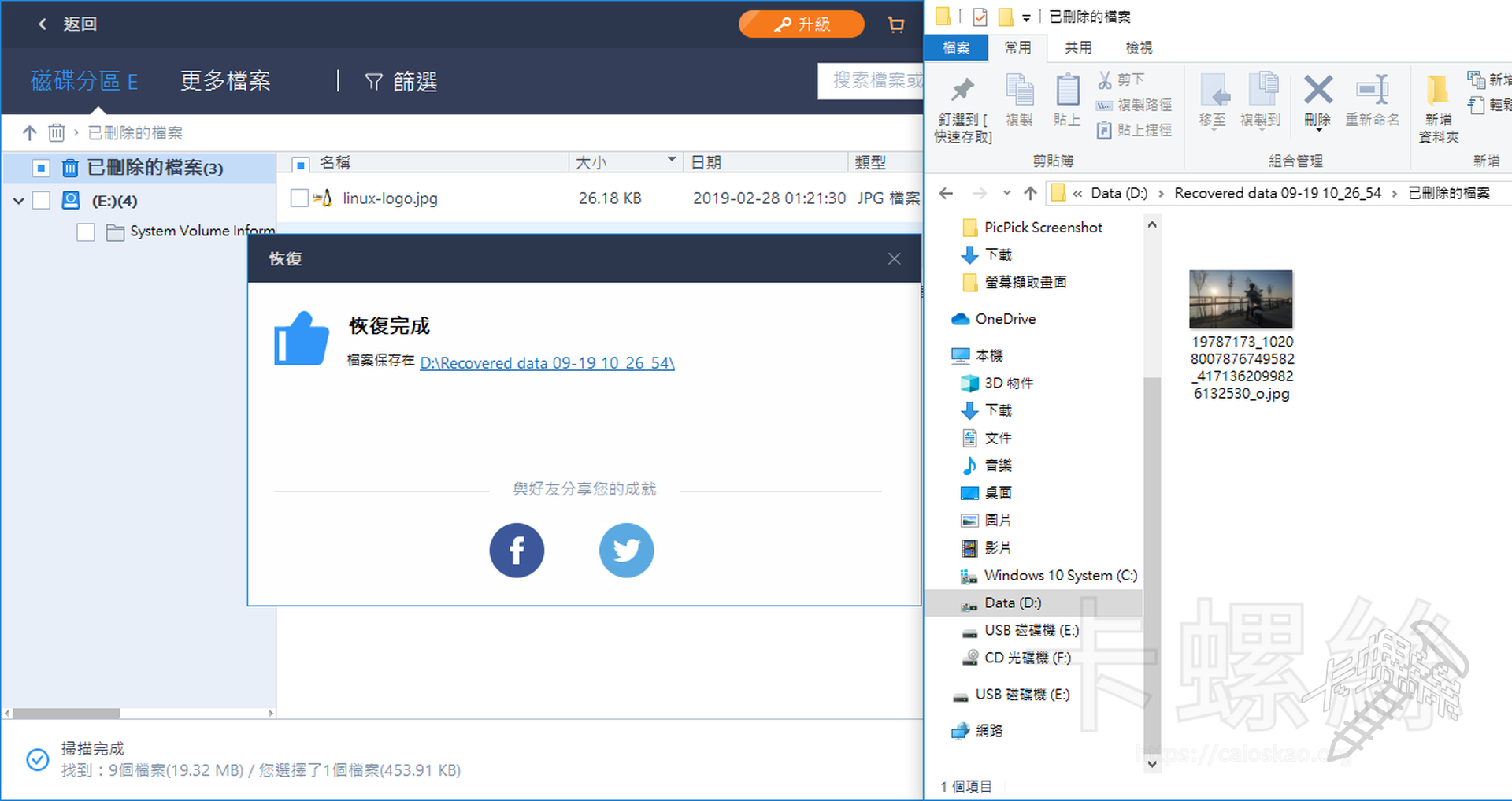
Task: Click the pin to Quick Access icon
Action: click(962, 91)
